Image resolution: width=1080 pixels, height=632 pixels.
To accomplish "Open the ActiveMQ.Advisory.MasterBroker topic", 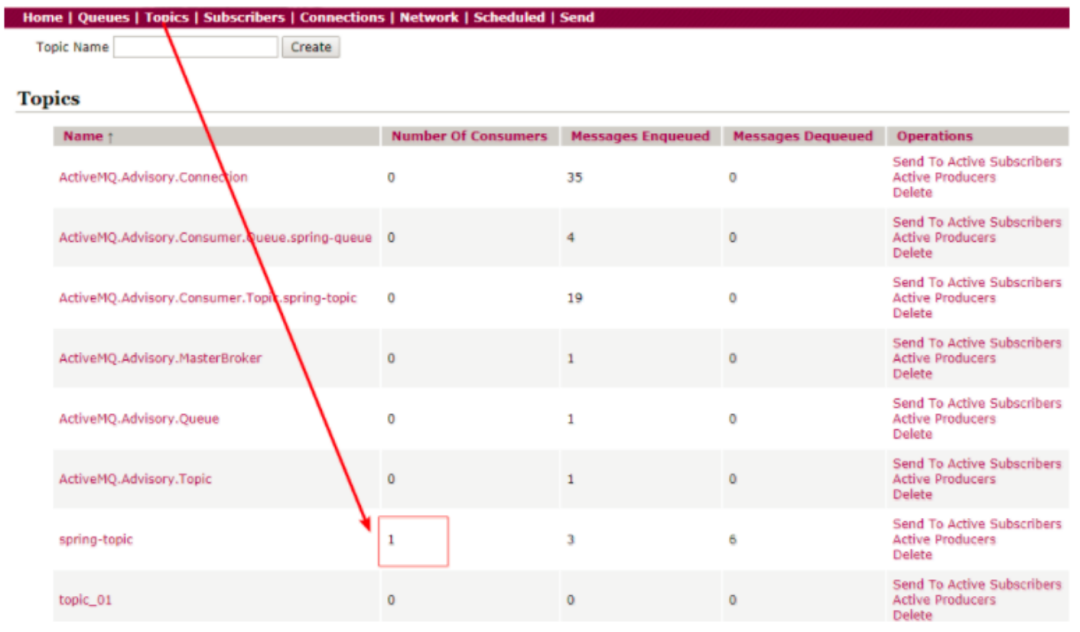I will click(x=160, y=358).
